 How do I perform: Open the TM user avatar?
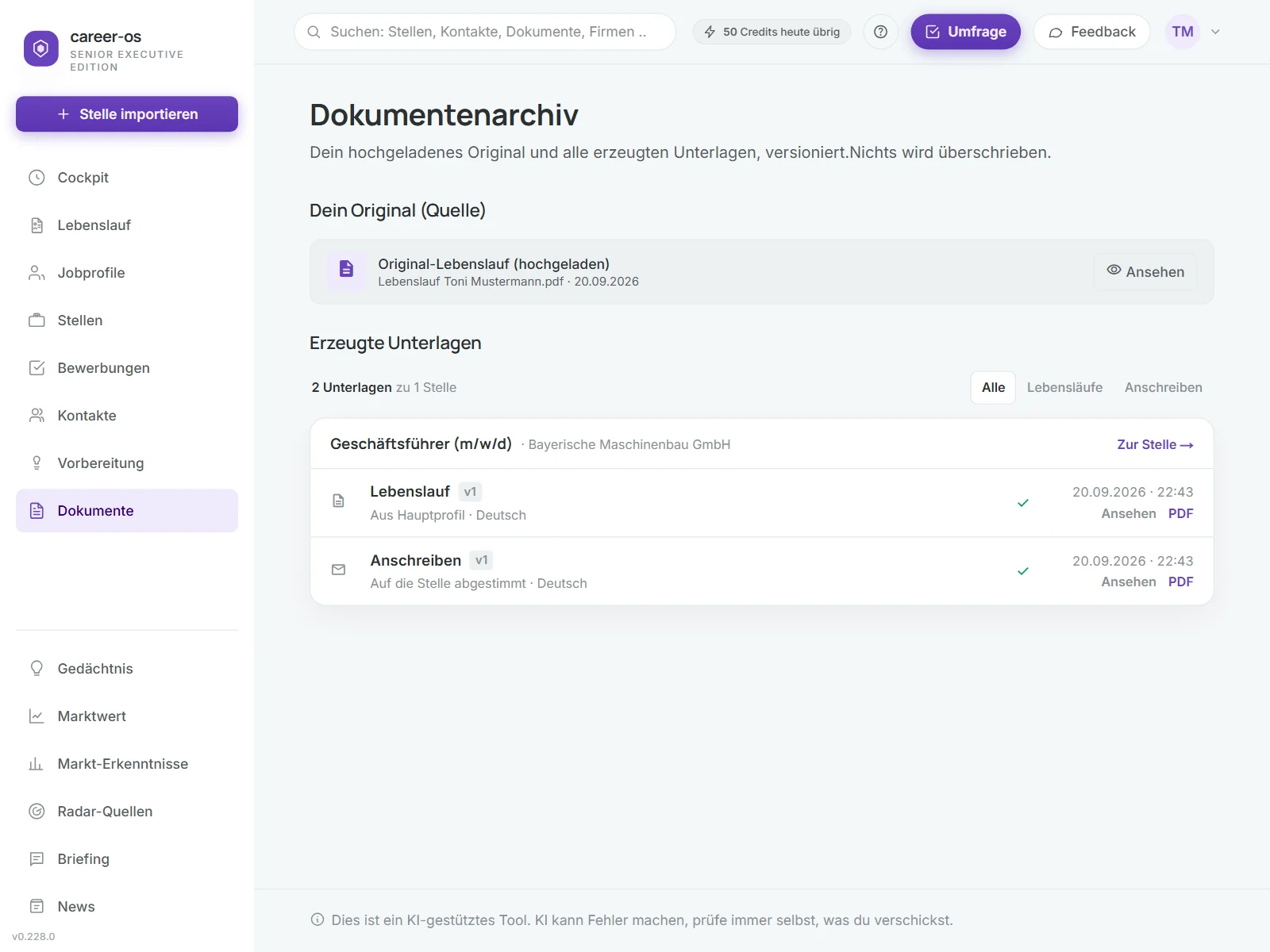coord(1183,32)
